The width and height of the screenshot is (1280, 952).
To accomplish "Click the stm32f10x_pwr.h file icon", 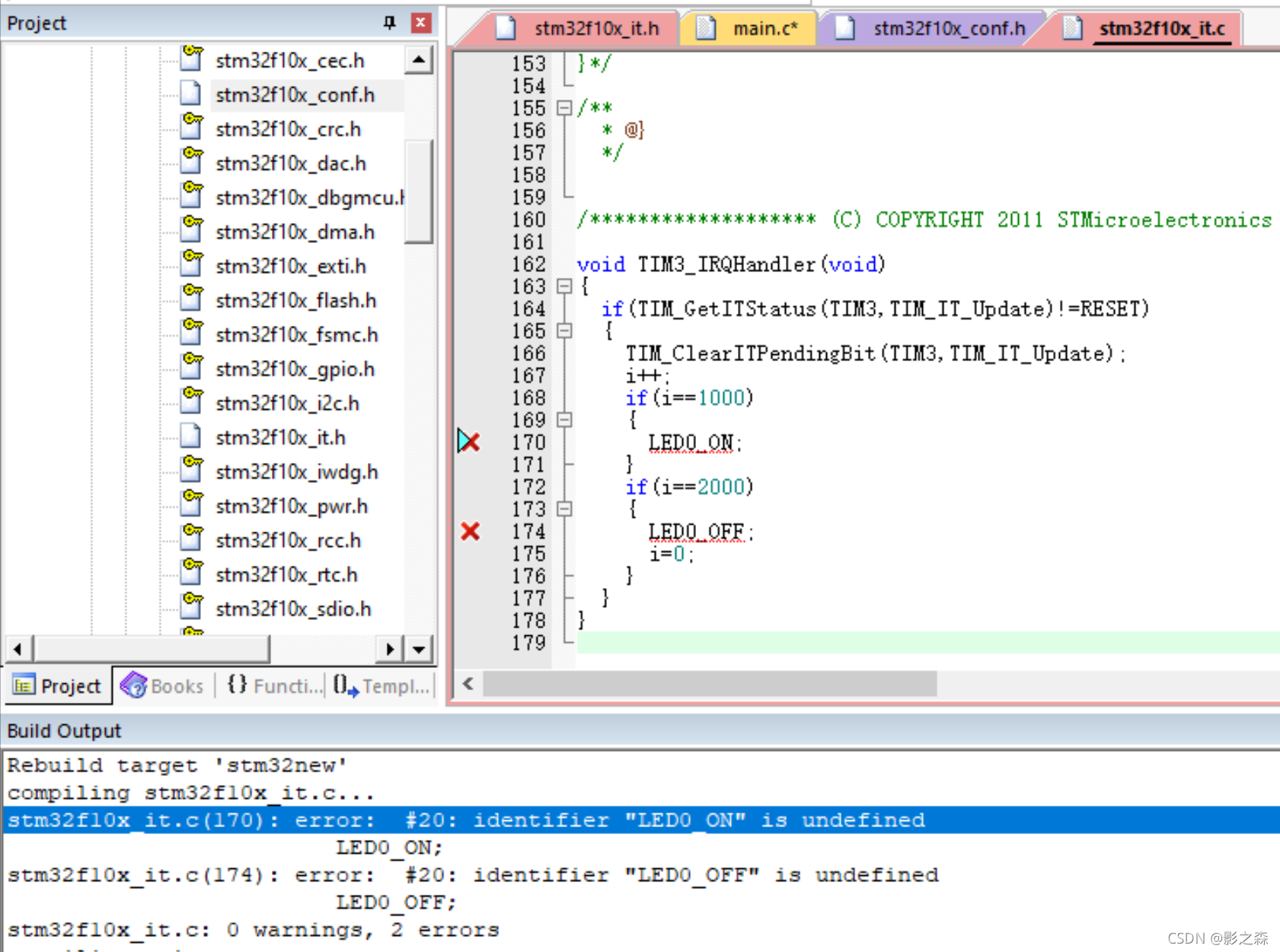I will pos(191,504).
